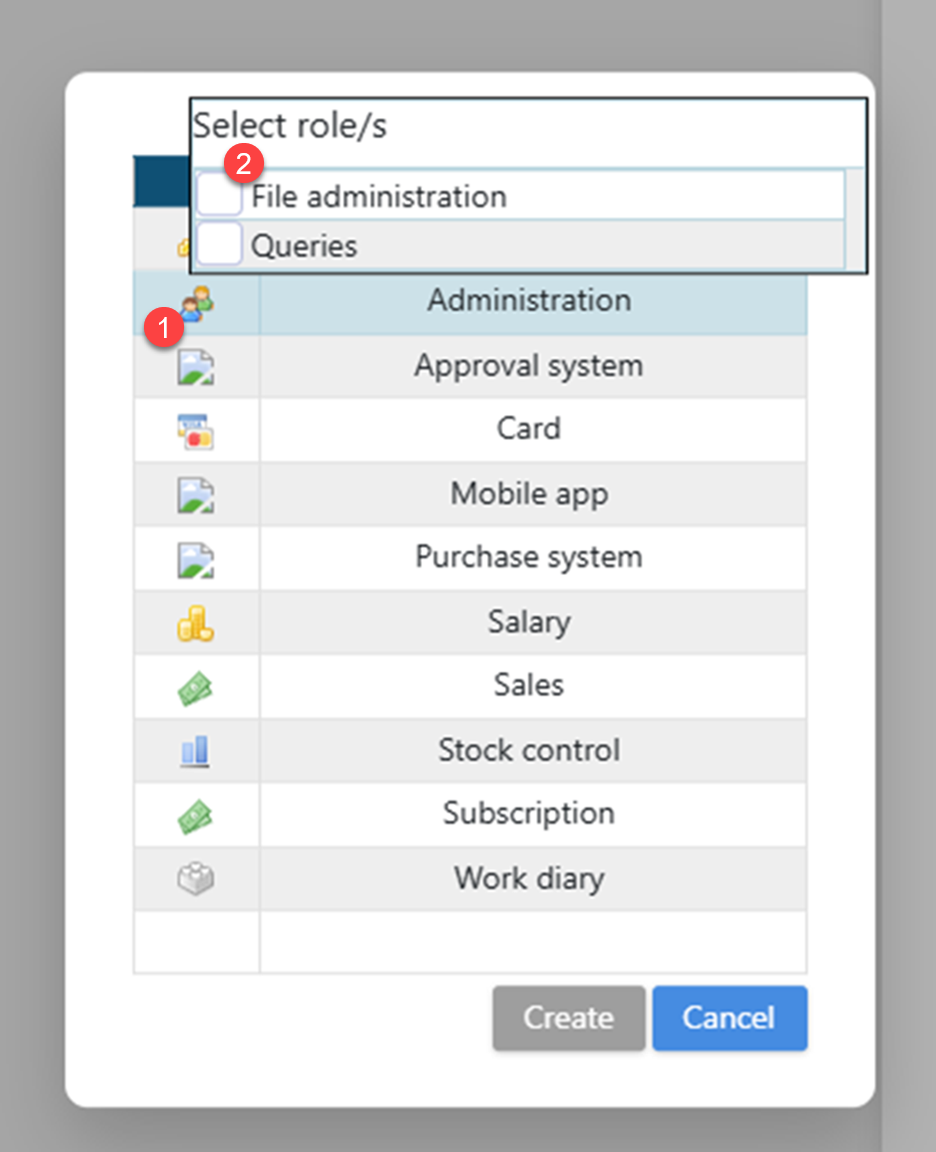Click the Select role/s popup header
Screen dimensions: 936x1152
pos(290,126)
